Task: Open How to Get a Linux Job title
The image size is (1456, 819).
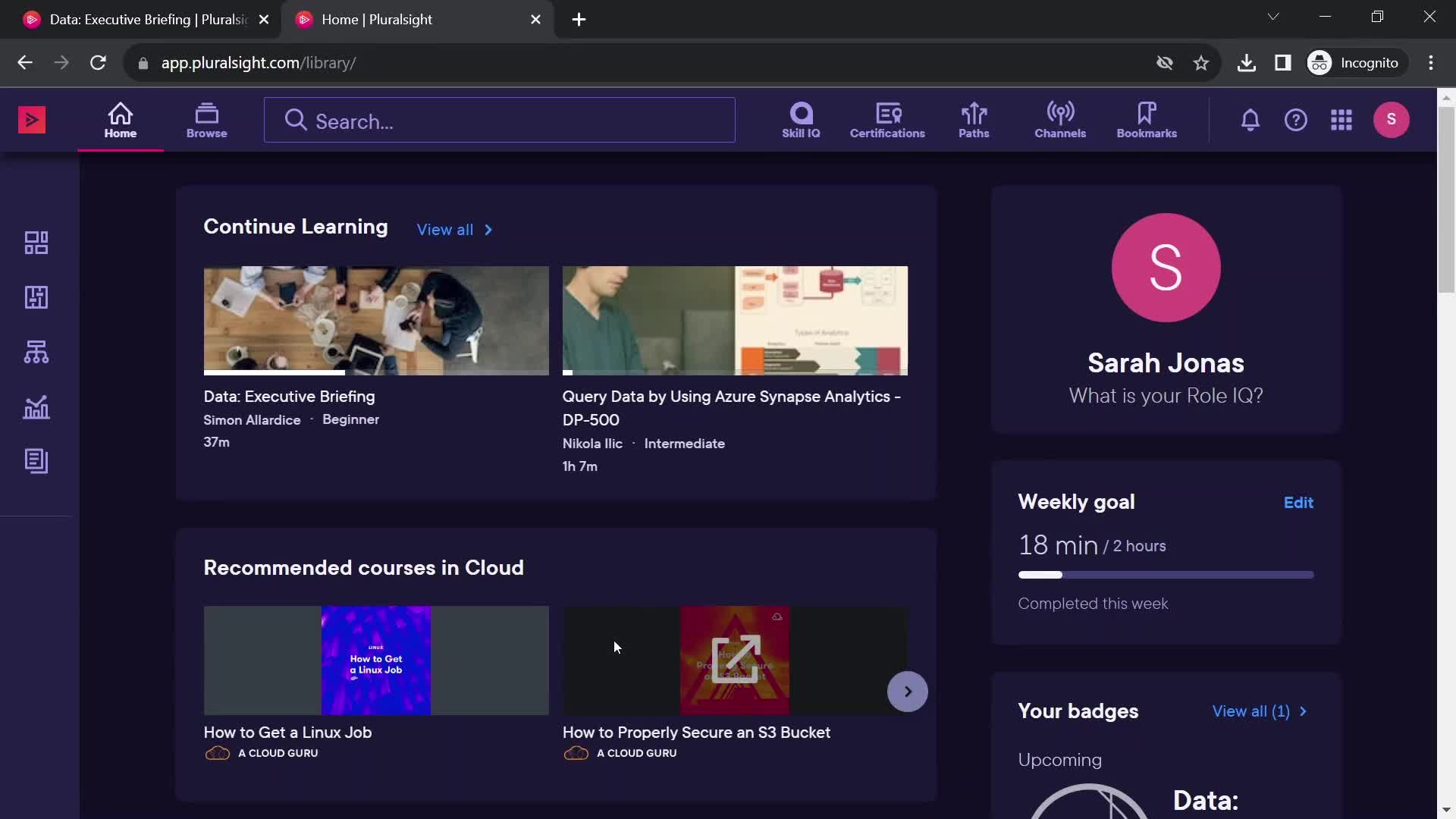Action: coord(287,733)
